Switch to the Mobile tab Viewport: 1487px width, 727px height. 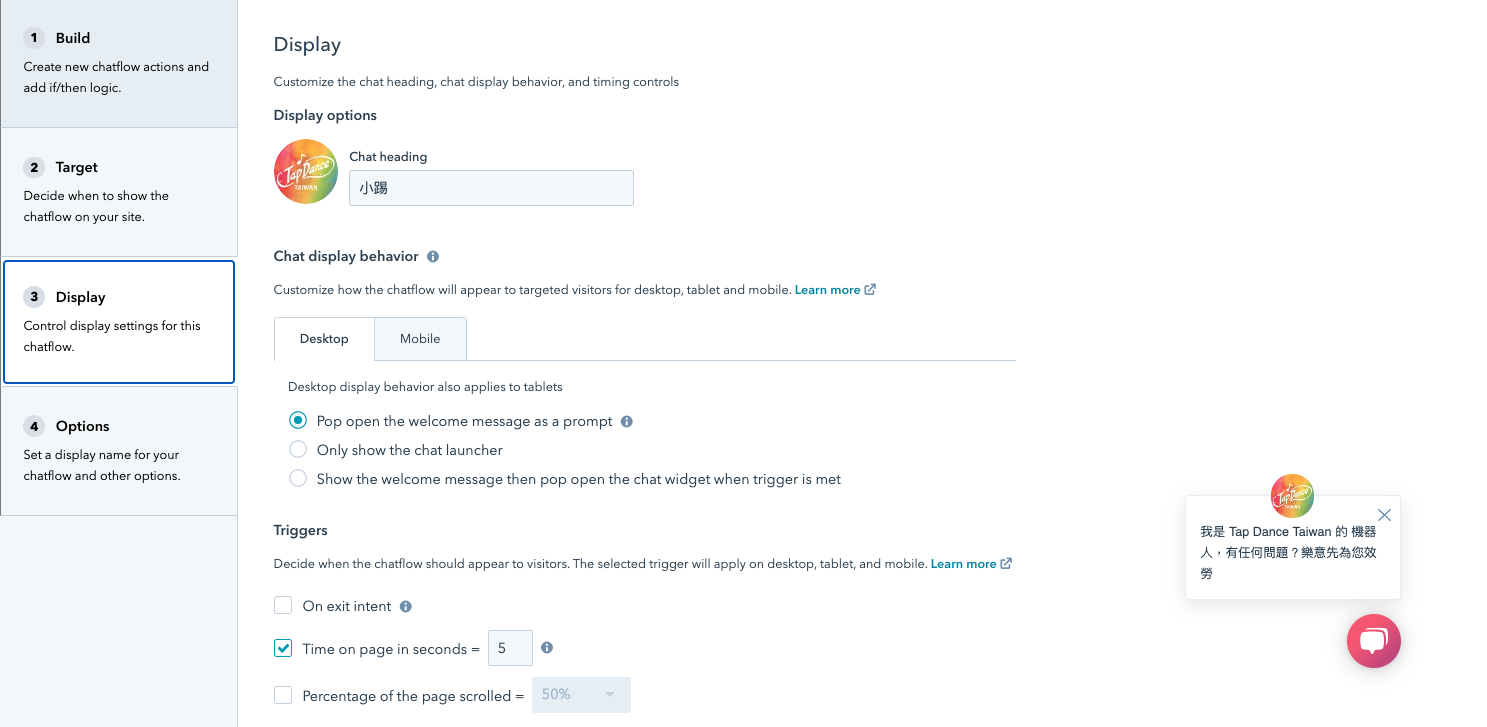(420, 339)
